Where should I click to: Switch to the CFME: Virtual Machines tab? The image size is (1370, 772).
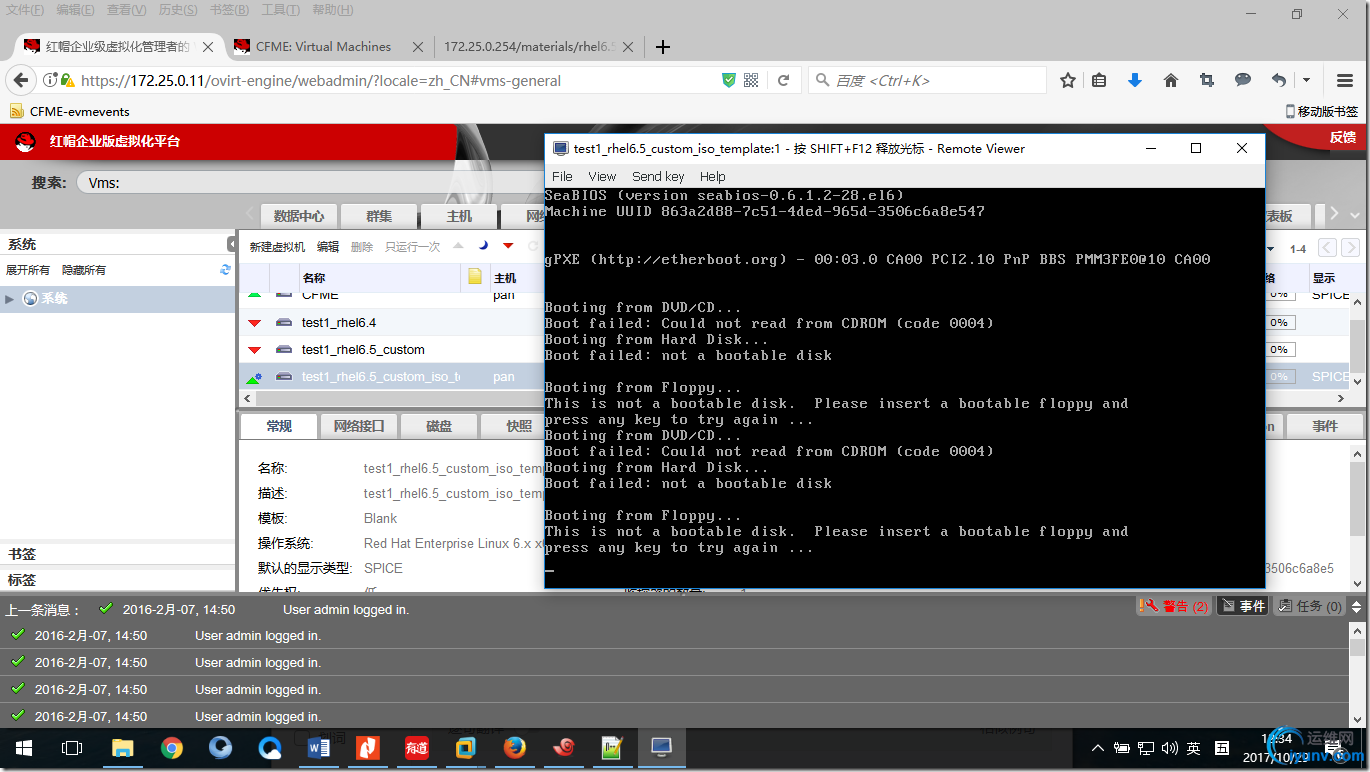(x=322, y=47)
